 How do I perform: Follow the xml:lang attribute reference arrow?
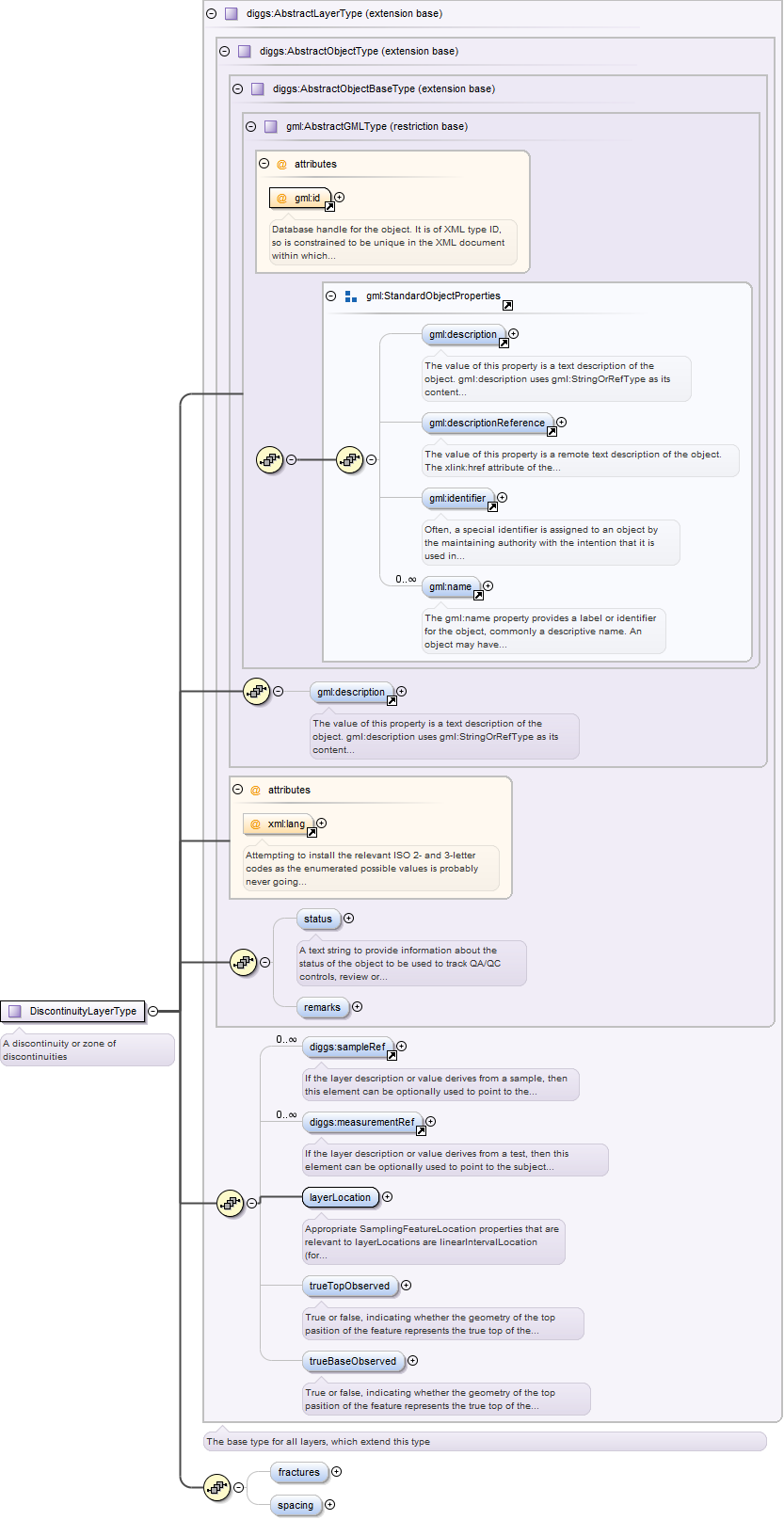[312, 832]
